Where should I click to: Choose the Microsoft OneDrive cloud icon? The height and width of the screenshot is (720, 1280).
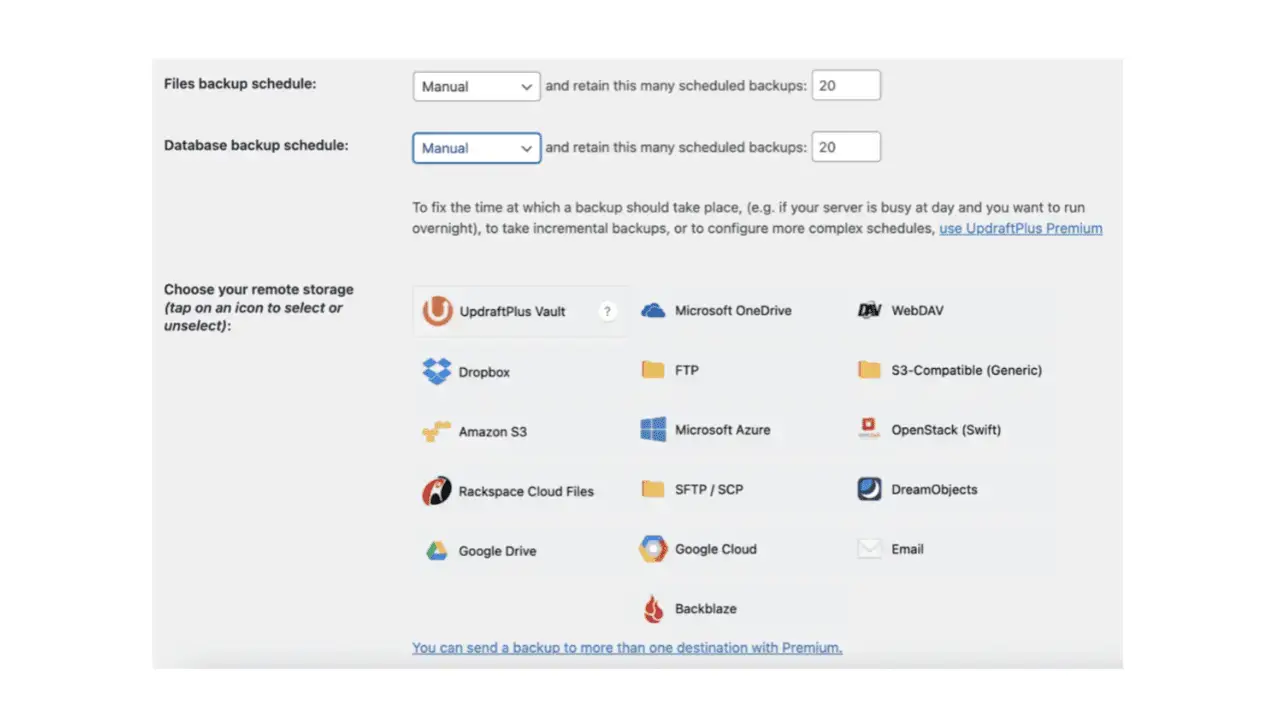pyautogui.click(x=653, y=310)
